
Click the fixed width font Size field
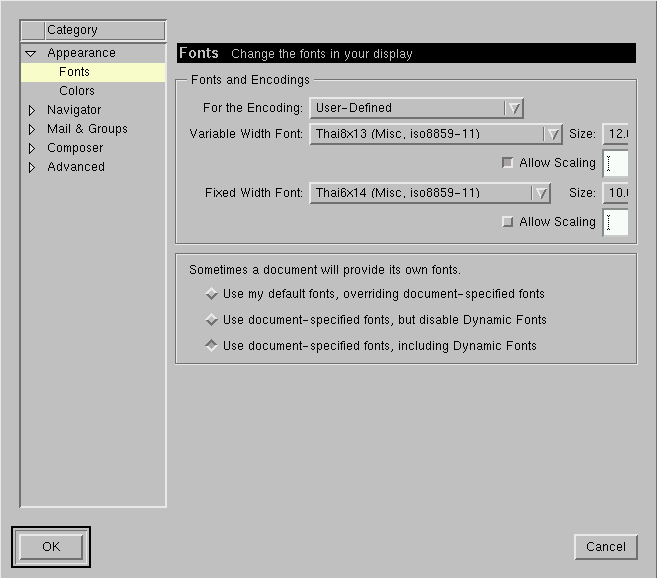pos(615,193)
